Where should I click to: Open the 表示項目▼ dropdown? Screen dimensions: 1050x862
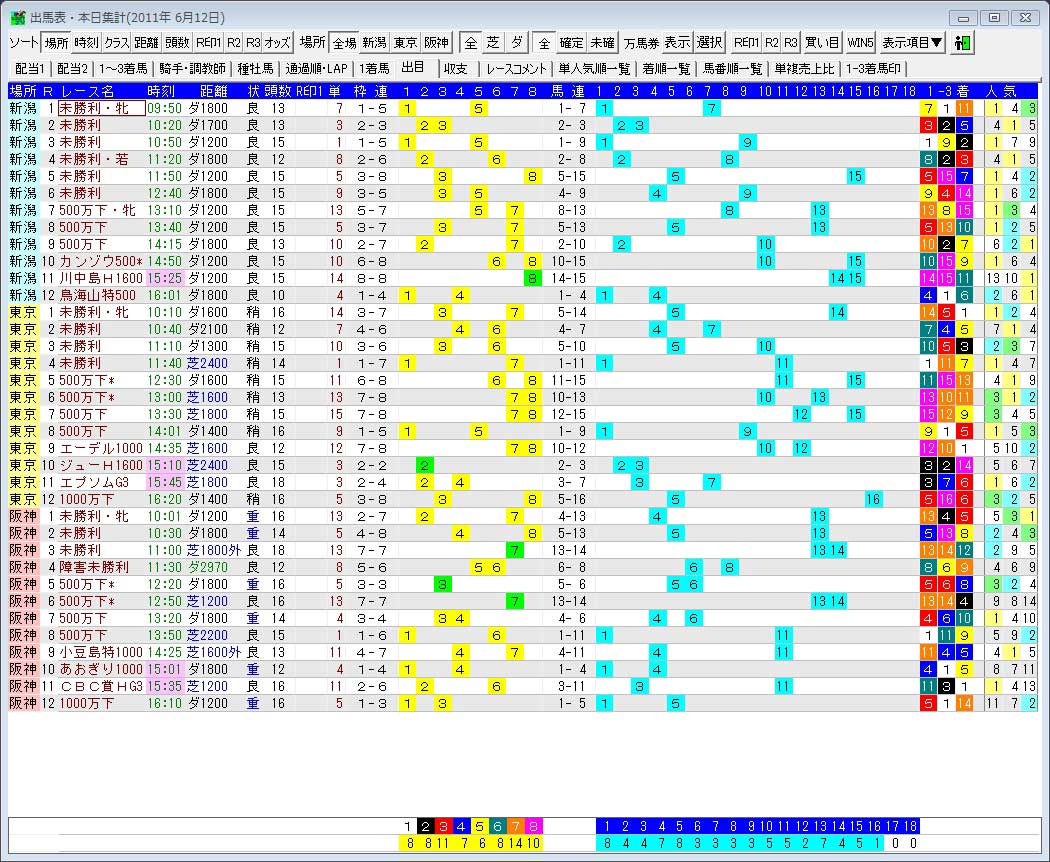(911, 43)
